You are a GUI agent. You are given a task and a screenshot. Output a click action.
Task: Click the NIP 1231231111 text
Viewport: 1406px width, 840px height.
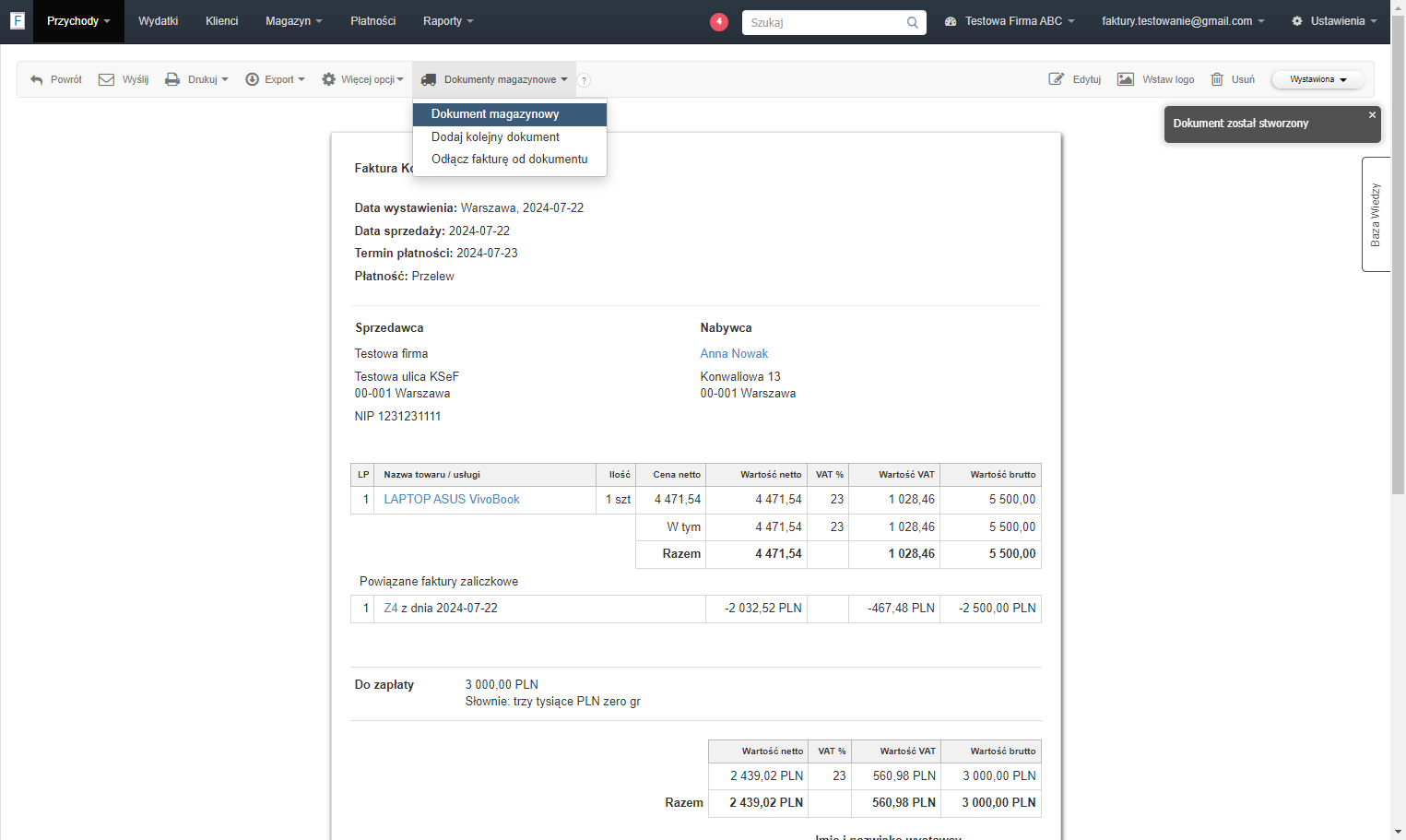tap(397, 416)
